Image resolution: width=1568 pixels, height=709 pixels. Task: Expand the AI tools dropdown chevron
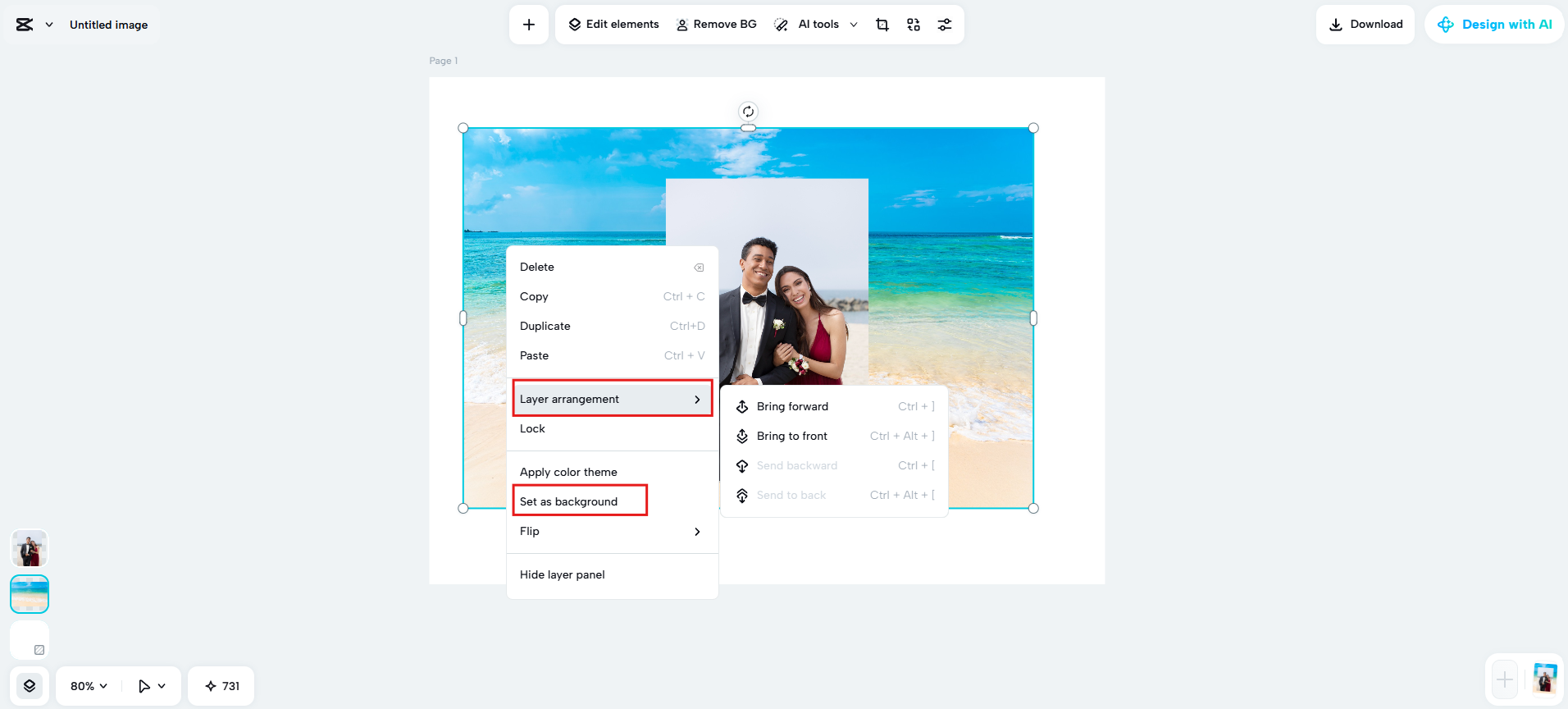coord(854,25)
